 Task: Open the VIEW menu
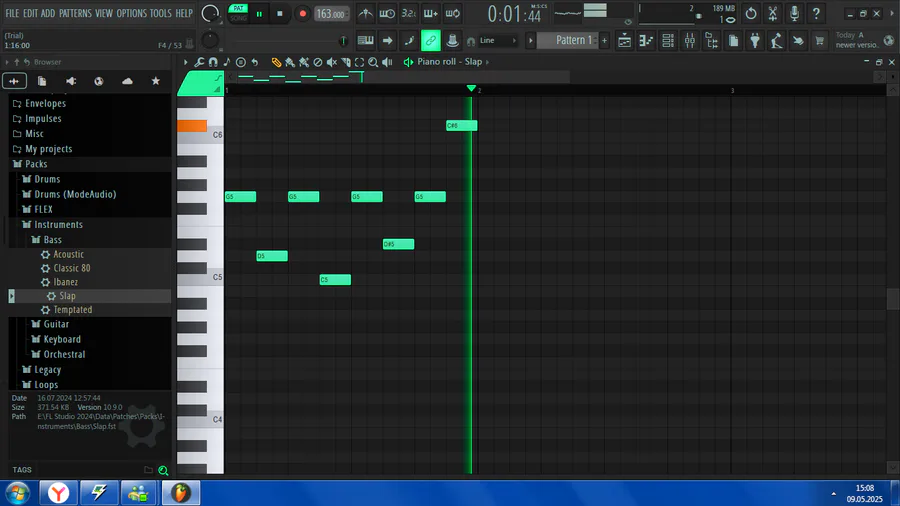pos(104,13)
